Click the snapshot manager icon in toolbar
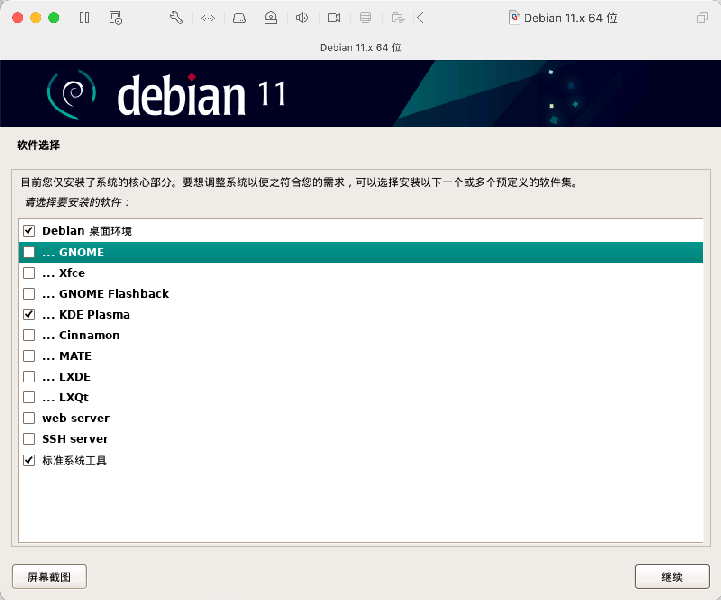 115,18
